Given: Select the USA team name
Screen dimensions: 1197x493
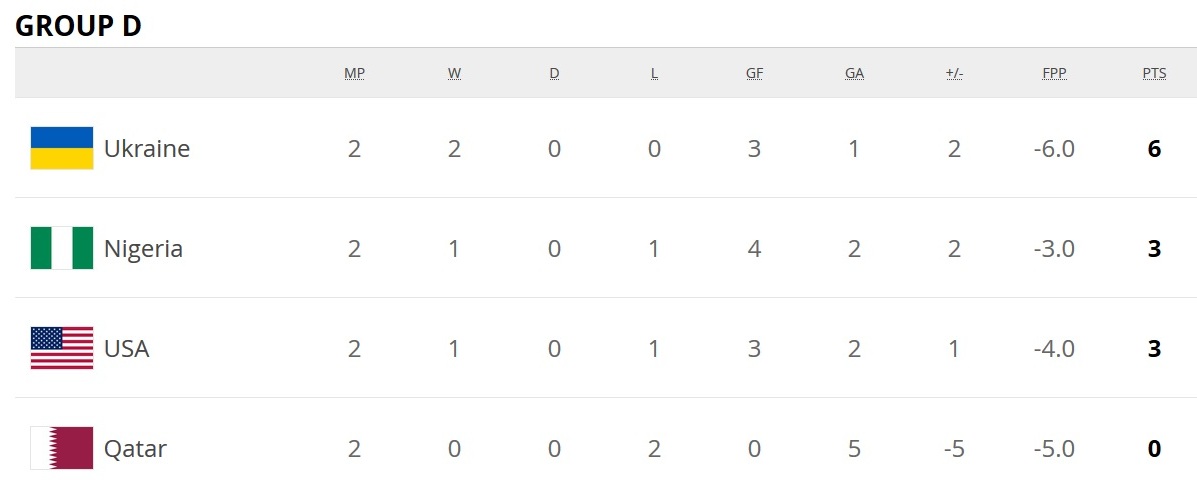Looking at the screenshot, I should [127, 349].
